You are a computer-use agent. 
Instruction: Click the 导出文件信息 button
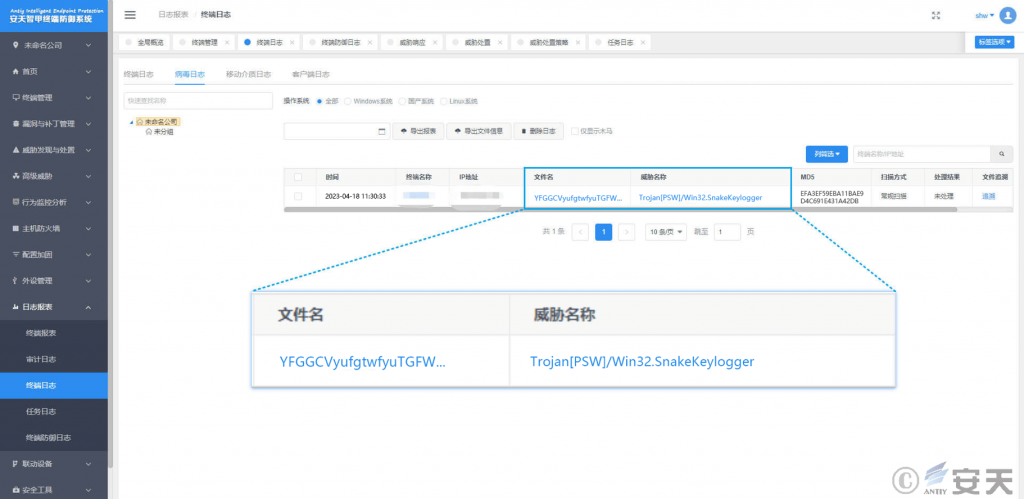click(x=479, y=131)
